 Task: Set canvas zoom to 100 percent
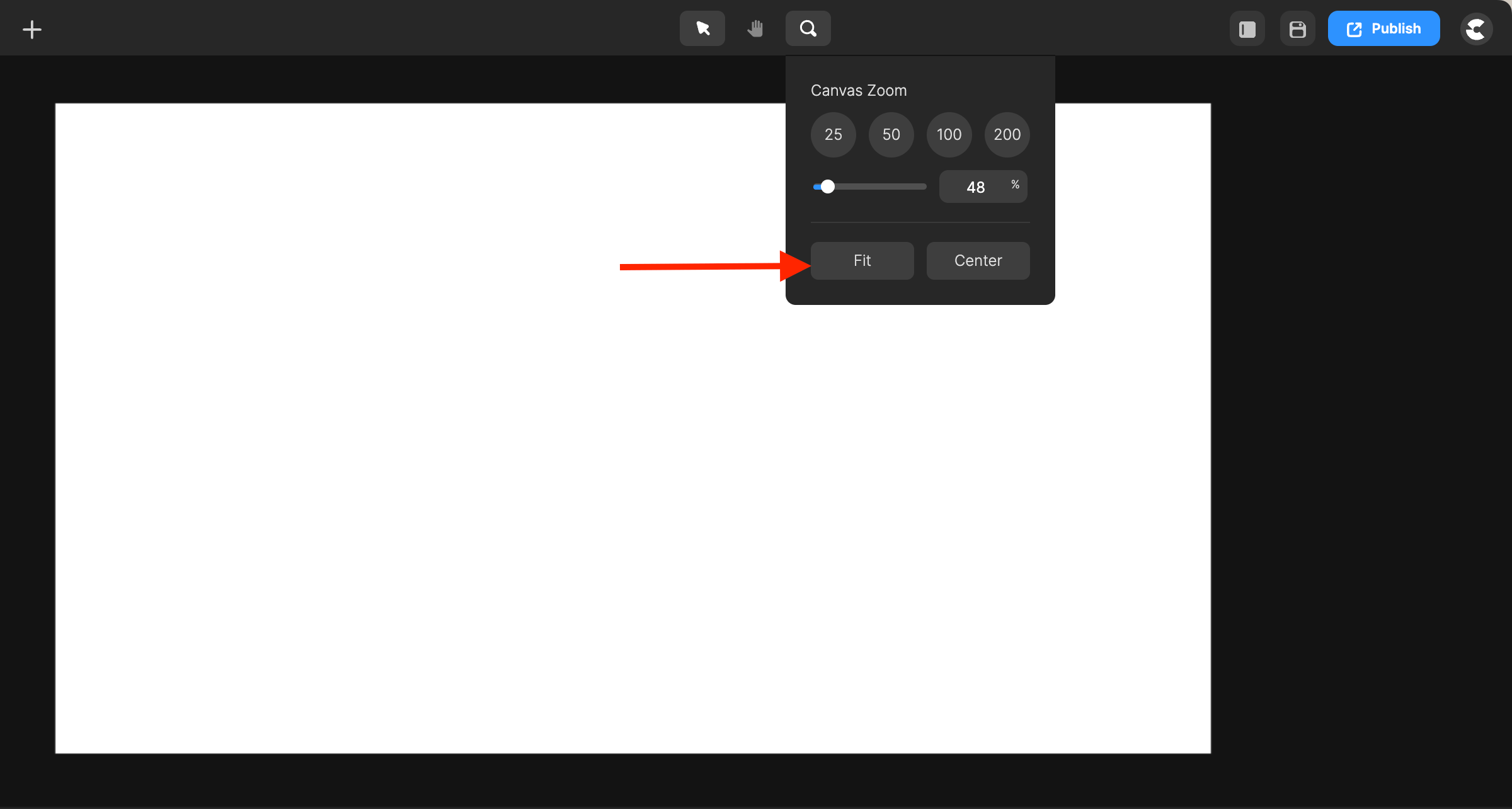pos(949,134)
